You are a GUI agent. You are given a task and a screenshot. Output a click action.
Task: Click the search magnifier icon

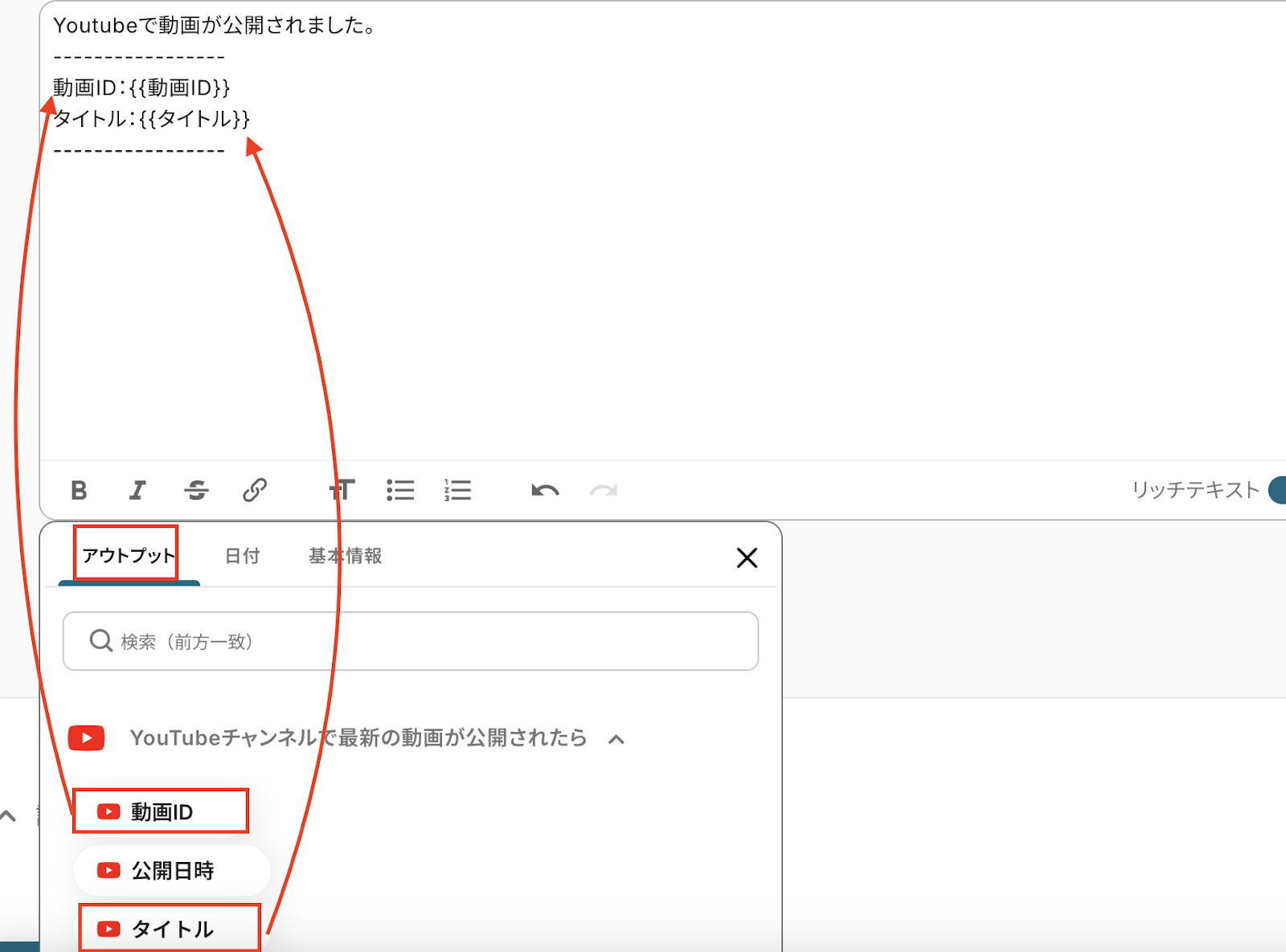[x=100, y=640]
